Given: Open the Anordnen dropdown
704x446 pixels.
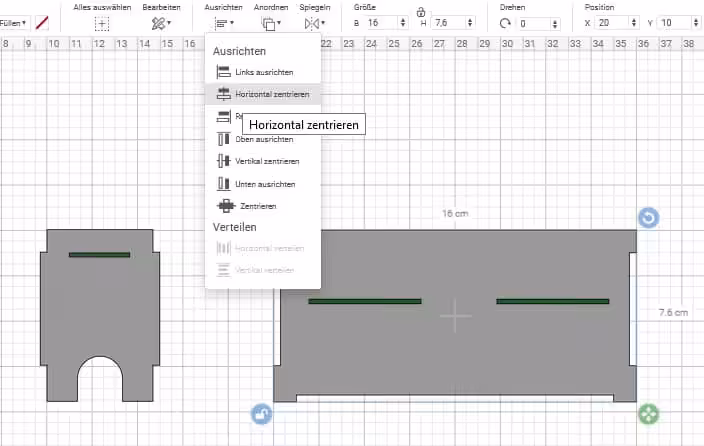Looking at the screenshot, I should 271,22.
